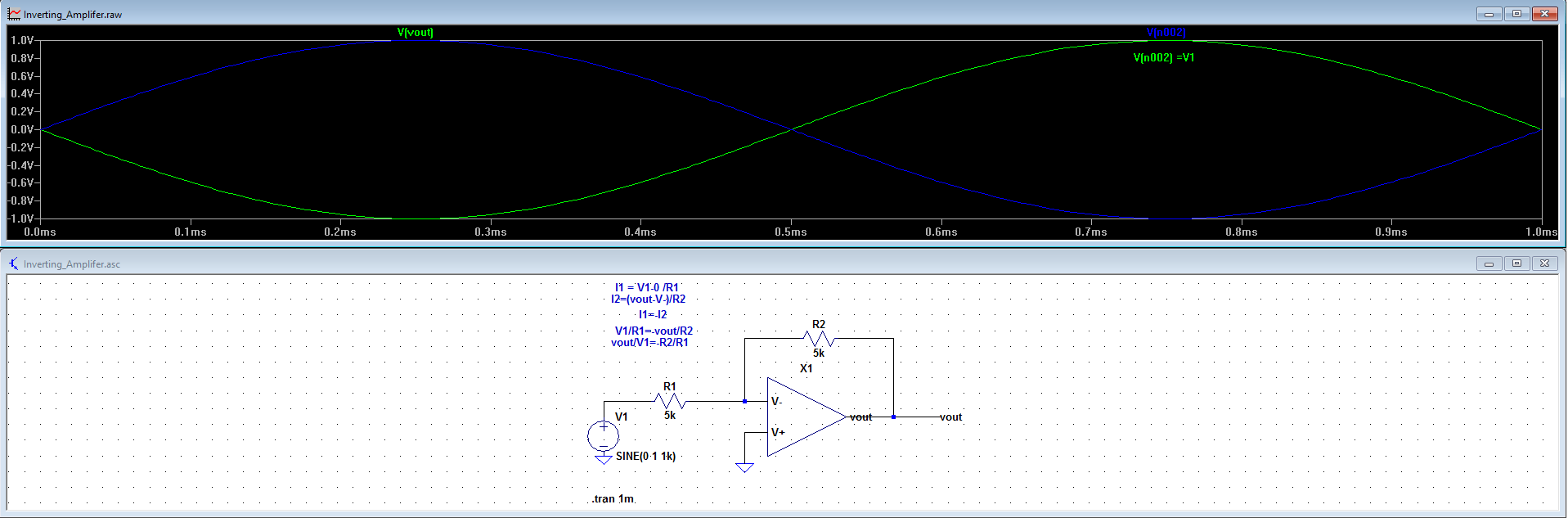The width and height of the screenshot is (1568, 518).
Task: Click the Inverting_Amplifer.raw title bar text
Action: click(73, 15)
